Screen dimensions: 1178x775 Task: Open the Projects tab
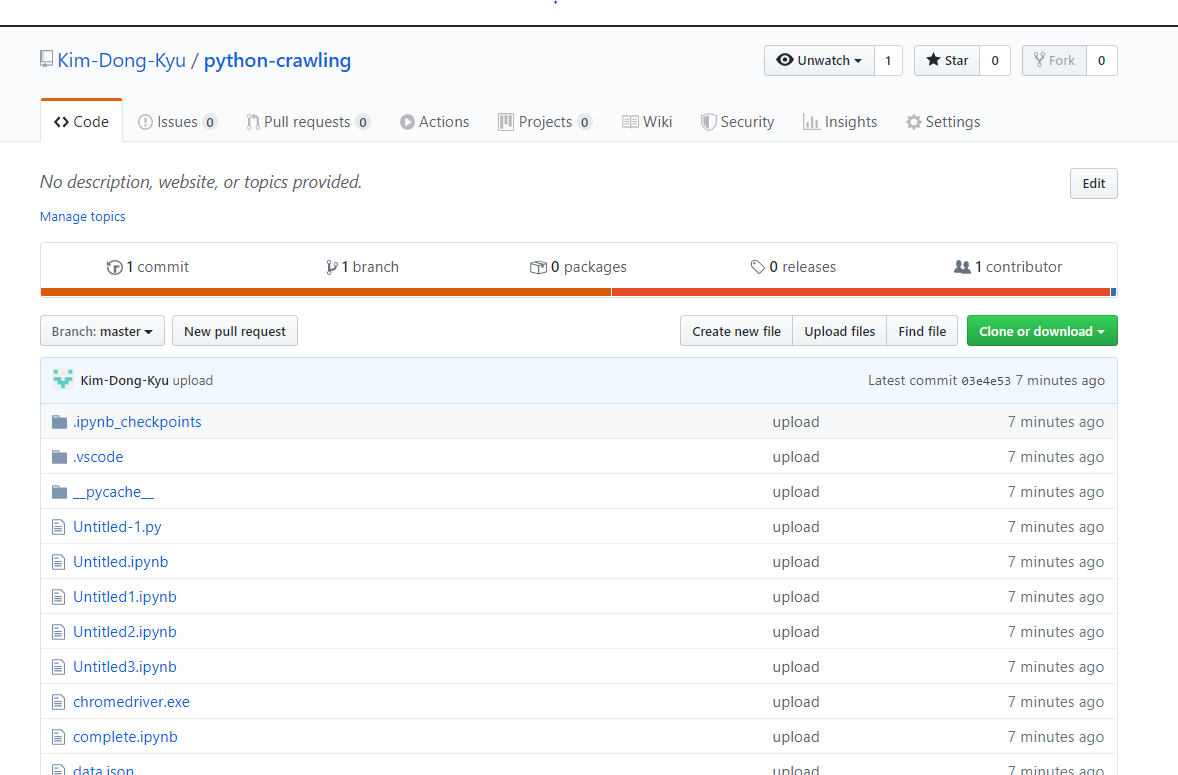(545, 122)
